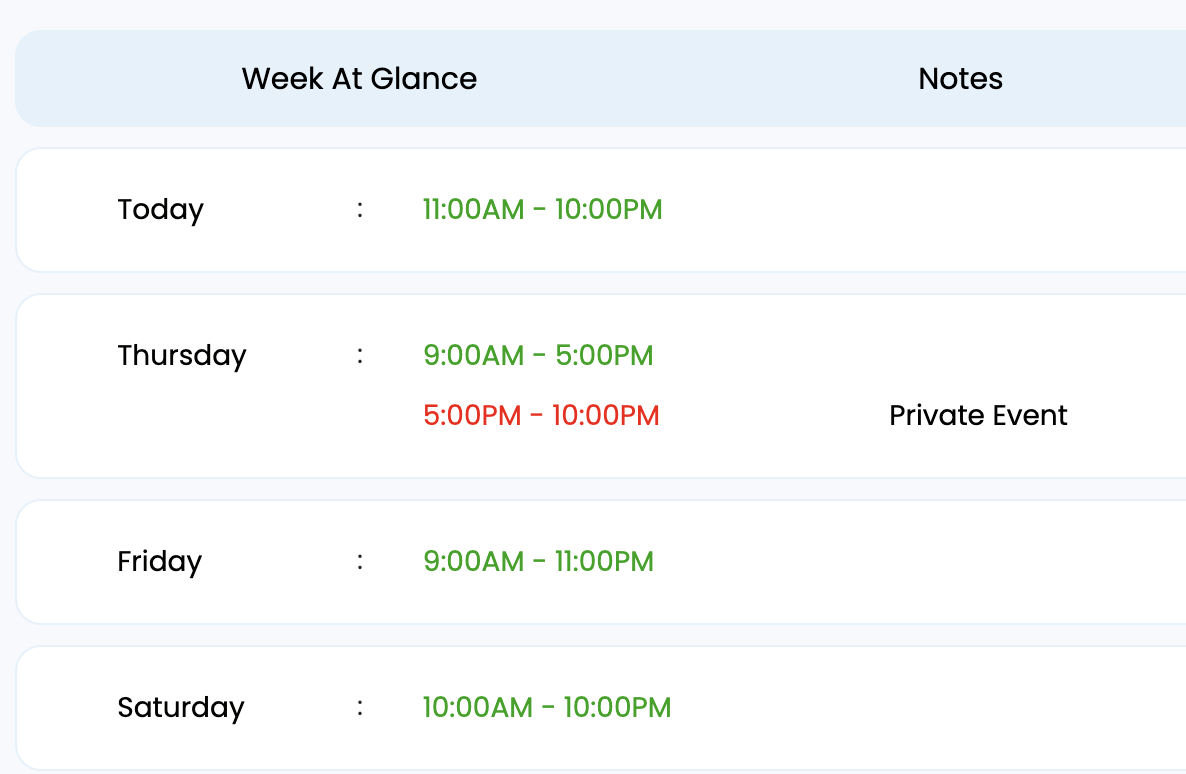The width and height of the screenshot is (1186, 774).
Task: Select the Today row label
Action: pos(160,209)
